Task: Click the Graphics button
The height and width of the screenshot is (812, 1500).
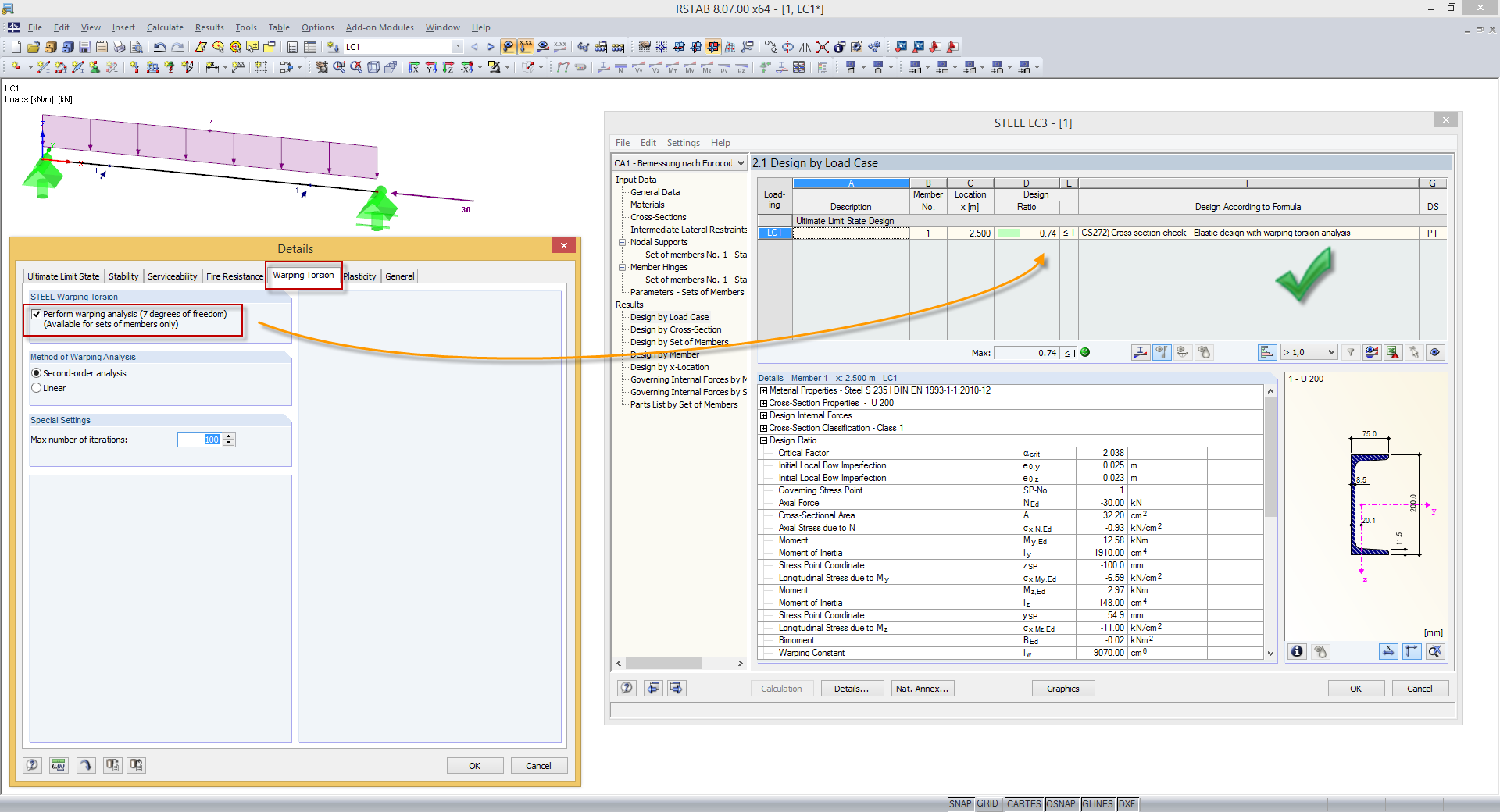Action: (x=1062, y=688)
